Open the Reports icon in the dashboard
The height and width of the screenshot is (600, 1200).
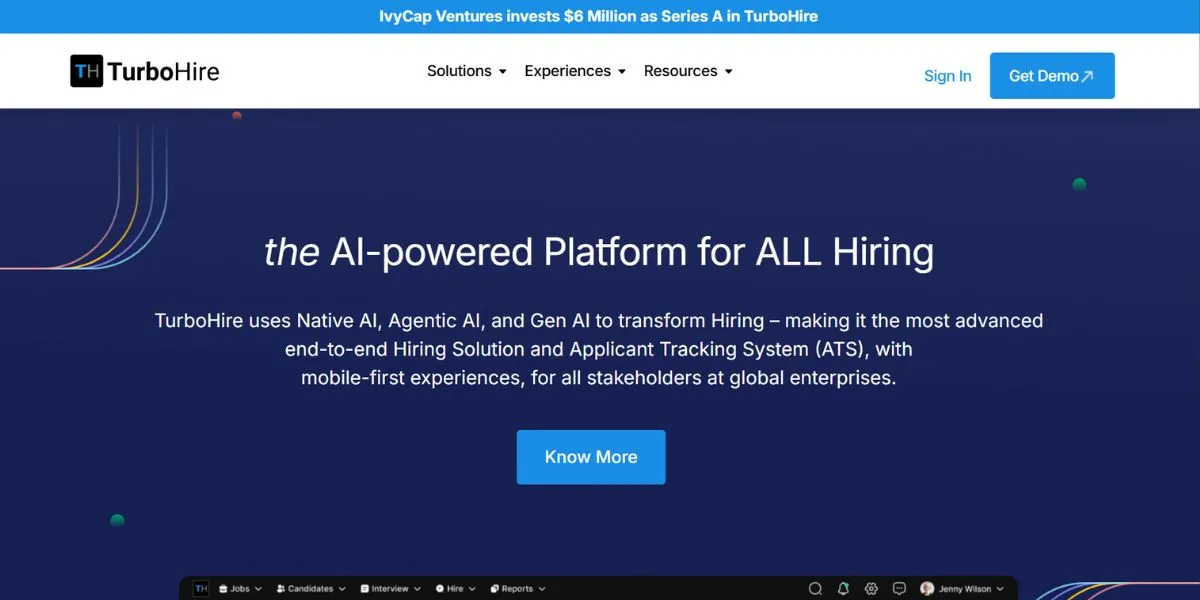(x=495, y=588)
